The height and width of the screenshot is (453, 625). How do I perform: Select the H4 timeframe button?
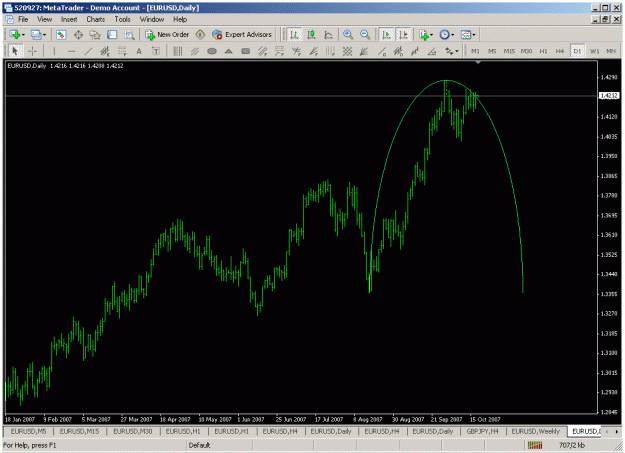click(x=560, y=51)
